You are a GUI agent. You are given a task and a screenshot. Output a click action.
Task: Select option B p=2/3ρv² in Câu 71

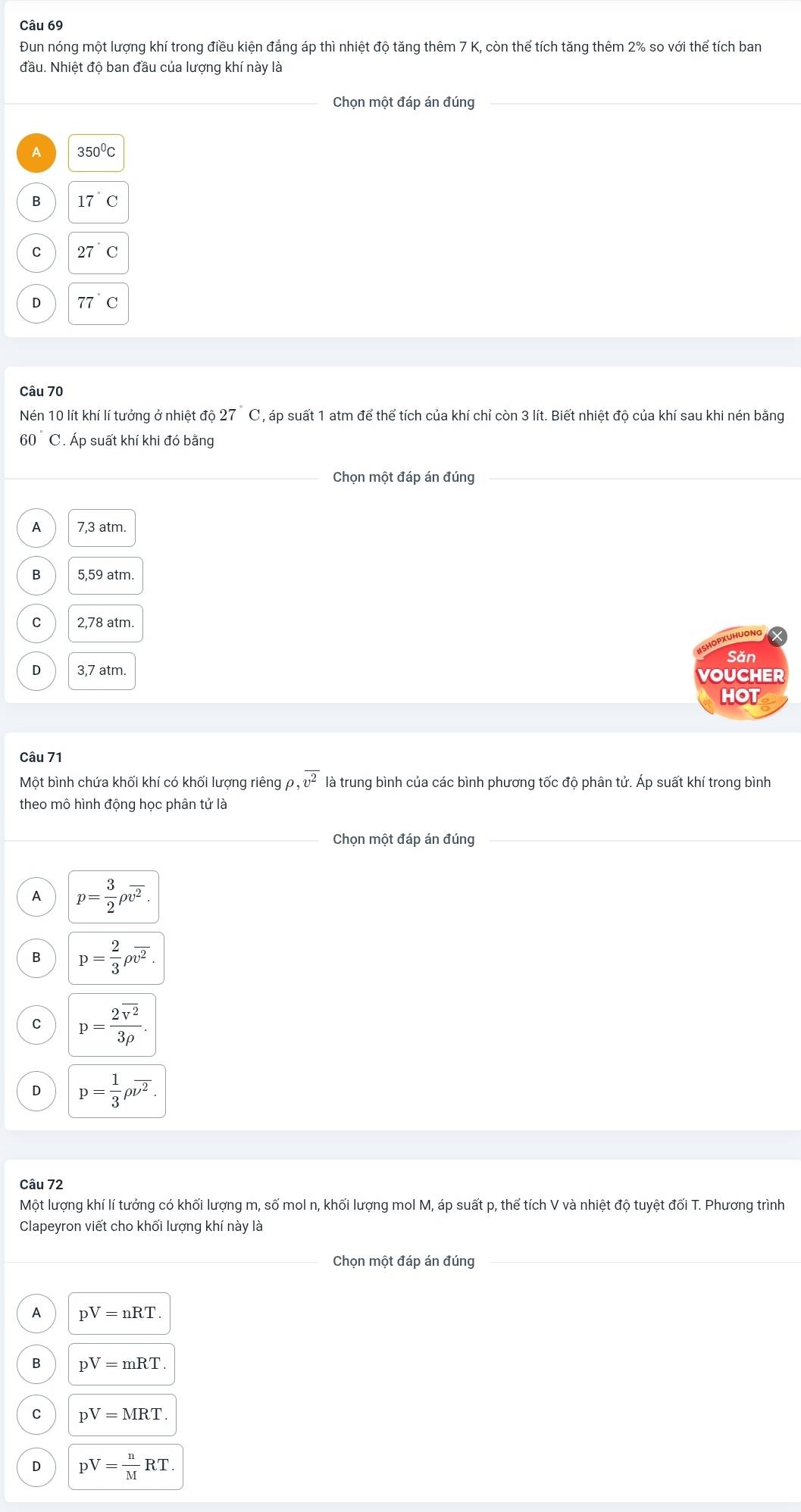point(36,957)
